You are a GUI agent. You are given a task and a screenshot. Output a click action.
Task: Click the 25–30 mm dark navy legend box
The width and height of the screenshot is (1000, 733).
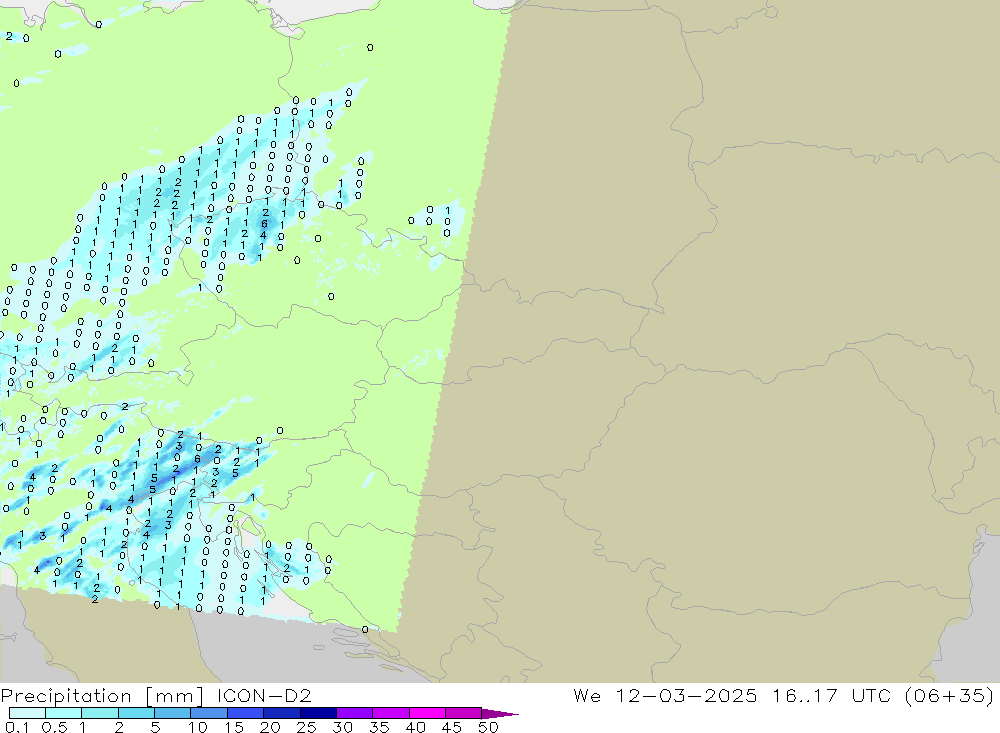pos(318,713)
